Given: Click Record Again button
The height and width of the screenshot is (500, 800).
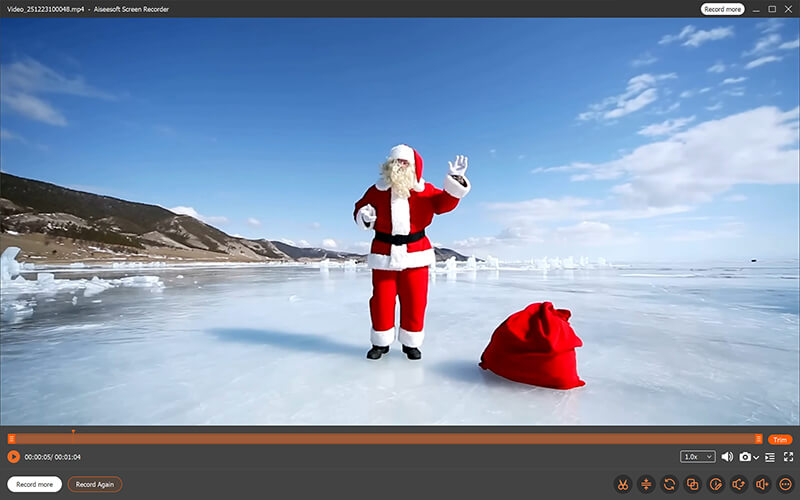Looking at the screenshot, I should point(95,484).
